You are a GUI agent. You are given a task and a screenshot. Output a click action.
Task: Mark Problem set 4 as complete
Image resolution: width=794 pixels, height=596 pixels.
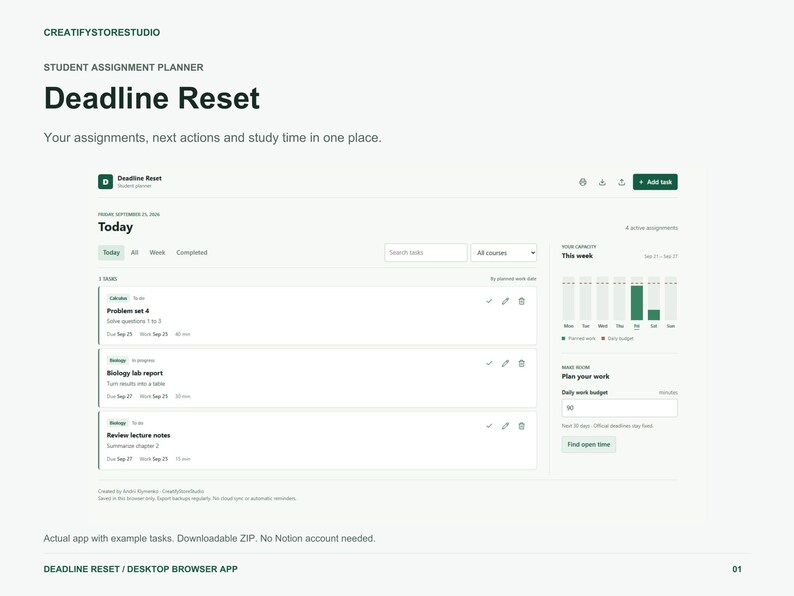(489, 301)
